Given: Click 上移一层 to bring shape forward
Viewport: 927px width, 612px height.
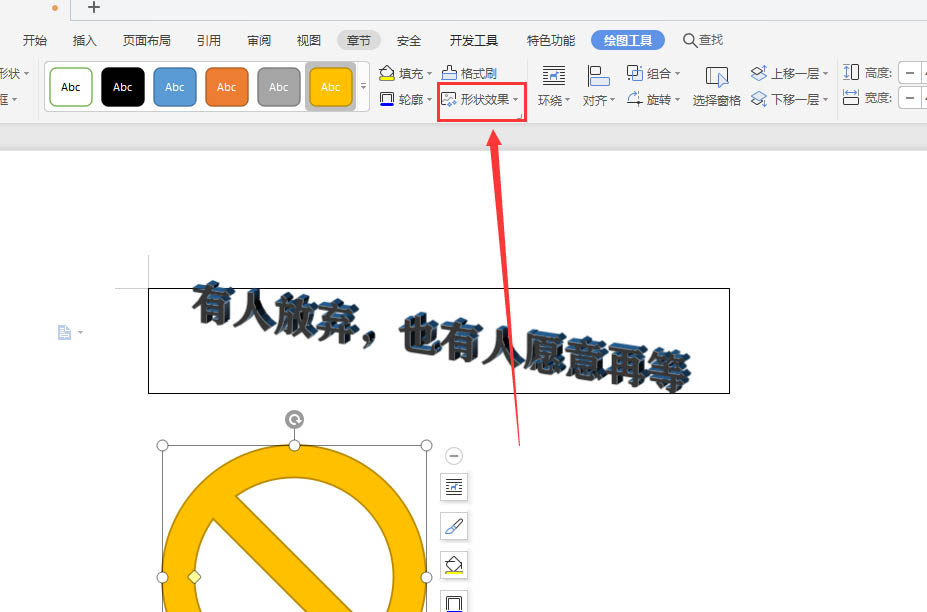Looking at the screenshot, I should (787, 72).
